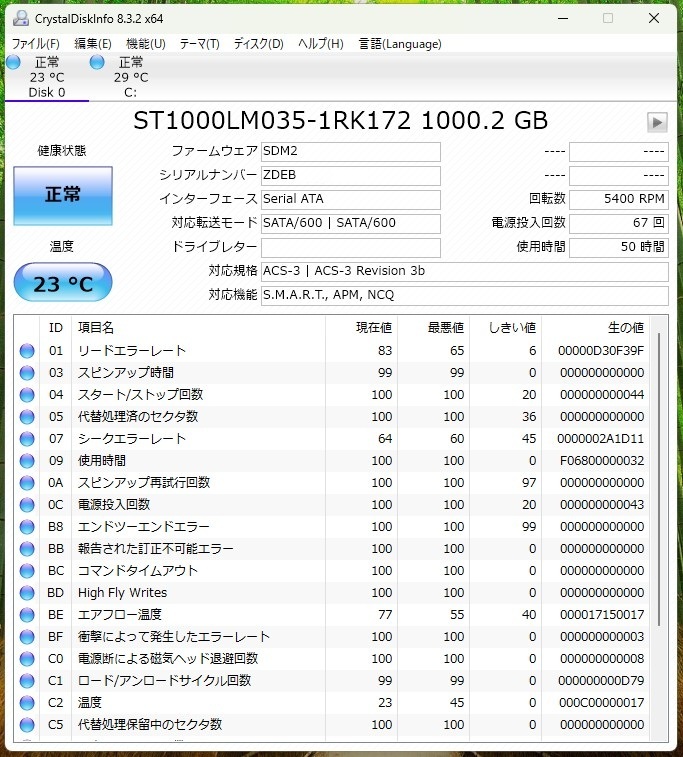The width and height of the screenshot is (683, 757).
Task: Open the 言語(Language) menu
Action: (400, 44)
